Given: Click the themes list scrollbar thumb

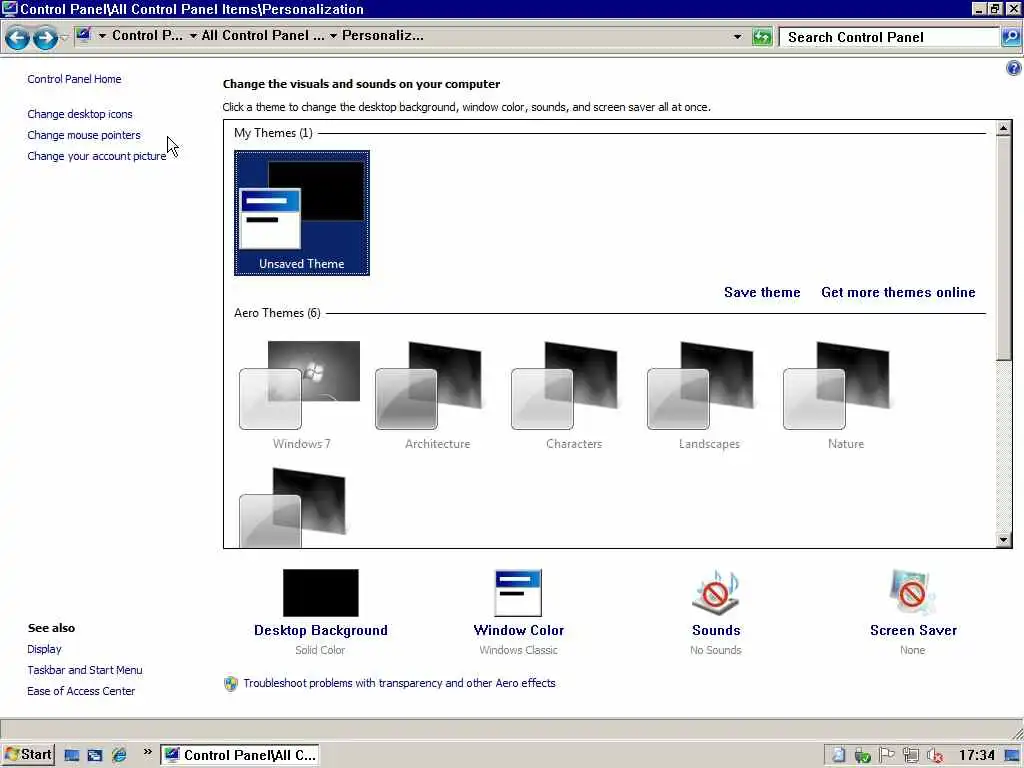Looking at the screenshot, I should coord(1004,248).
